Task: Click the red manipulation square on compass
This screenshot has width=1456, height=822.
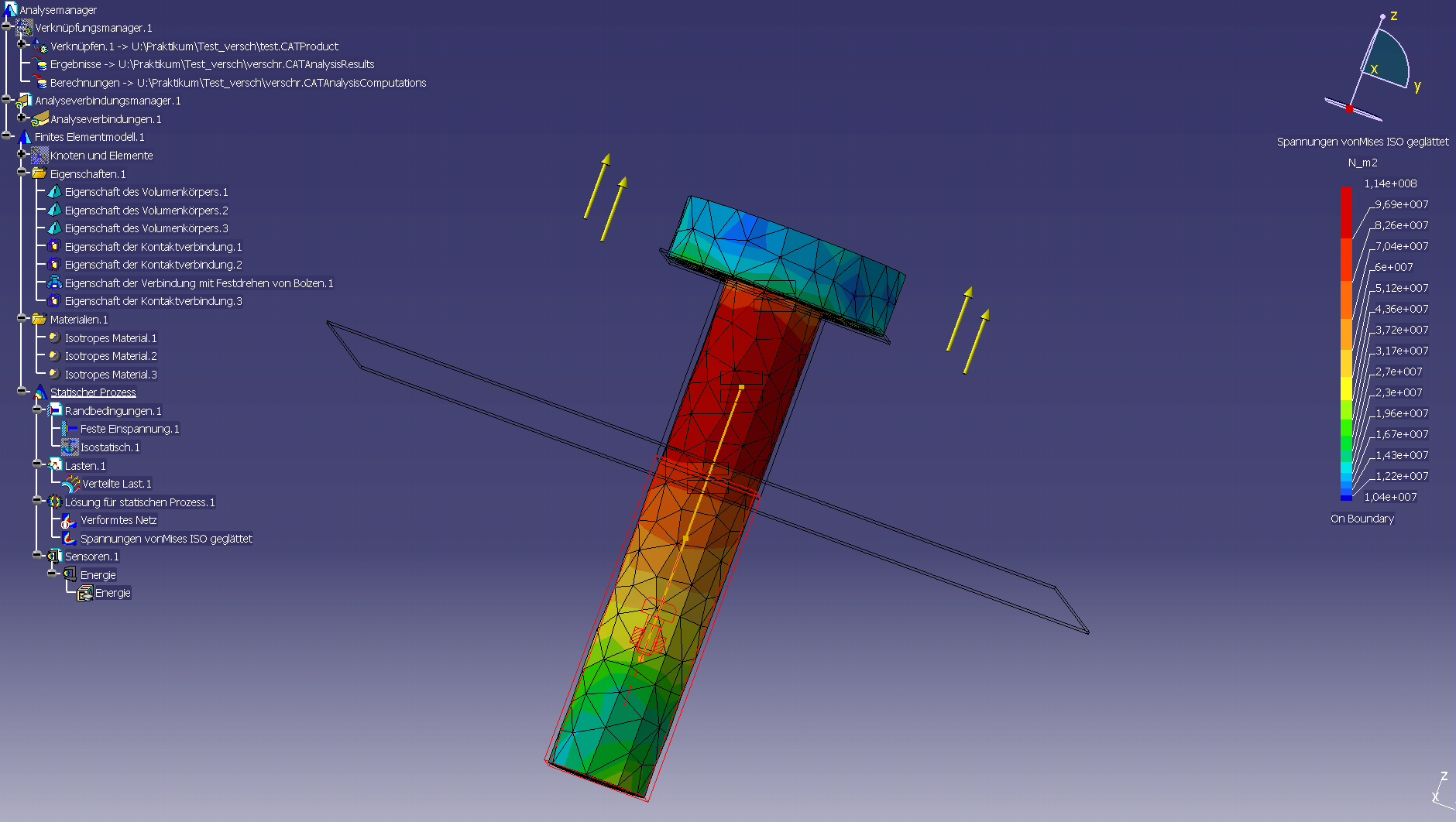Action: pyautogui.click(x=1350, y=109)
